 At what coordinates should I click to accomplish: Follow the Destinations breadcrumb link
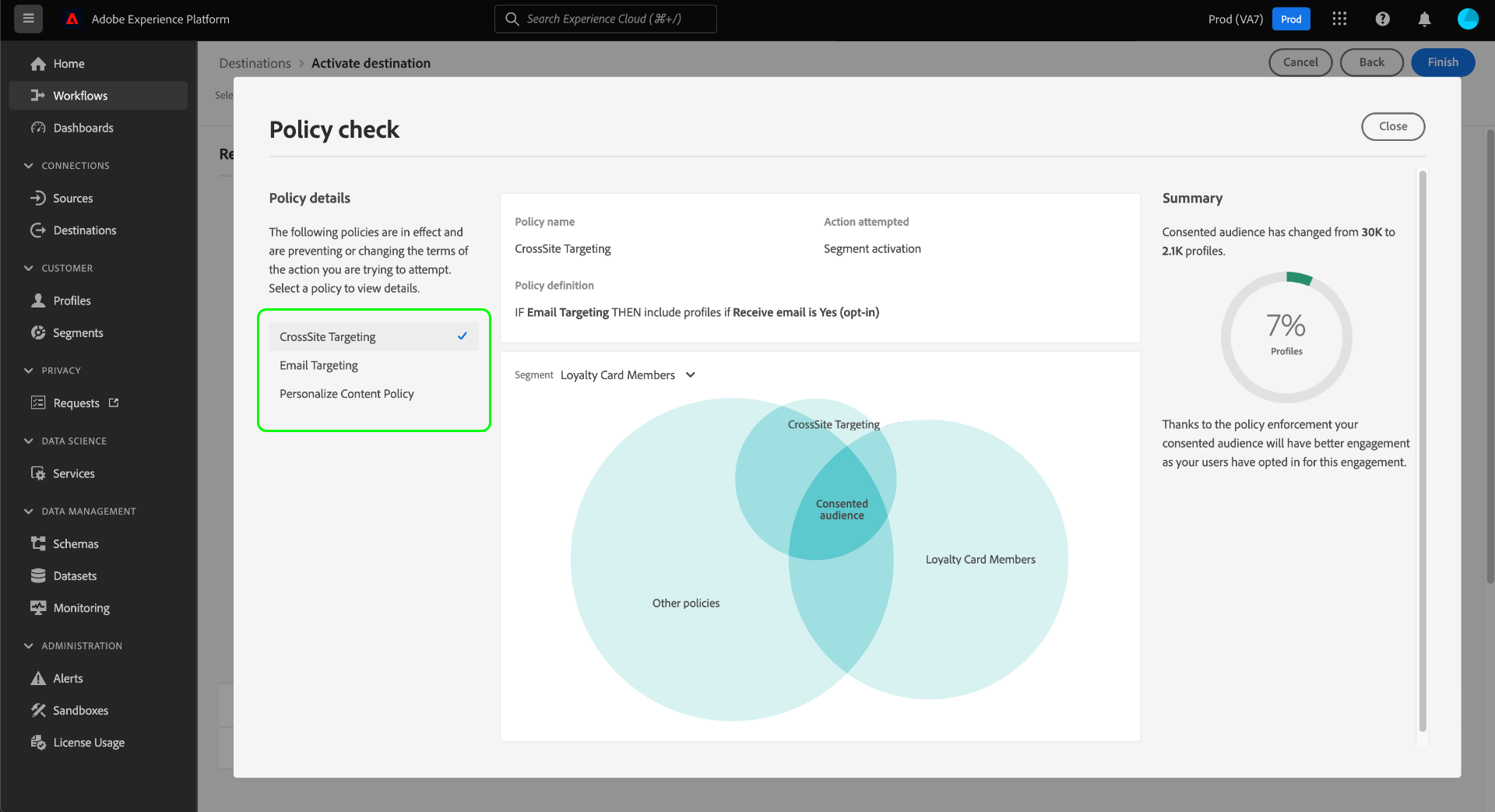[x=255, y=63]
